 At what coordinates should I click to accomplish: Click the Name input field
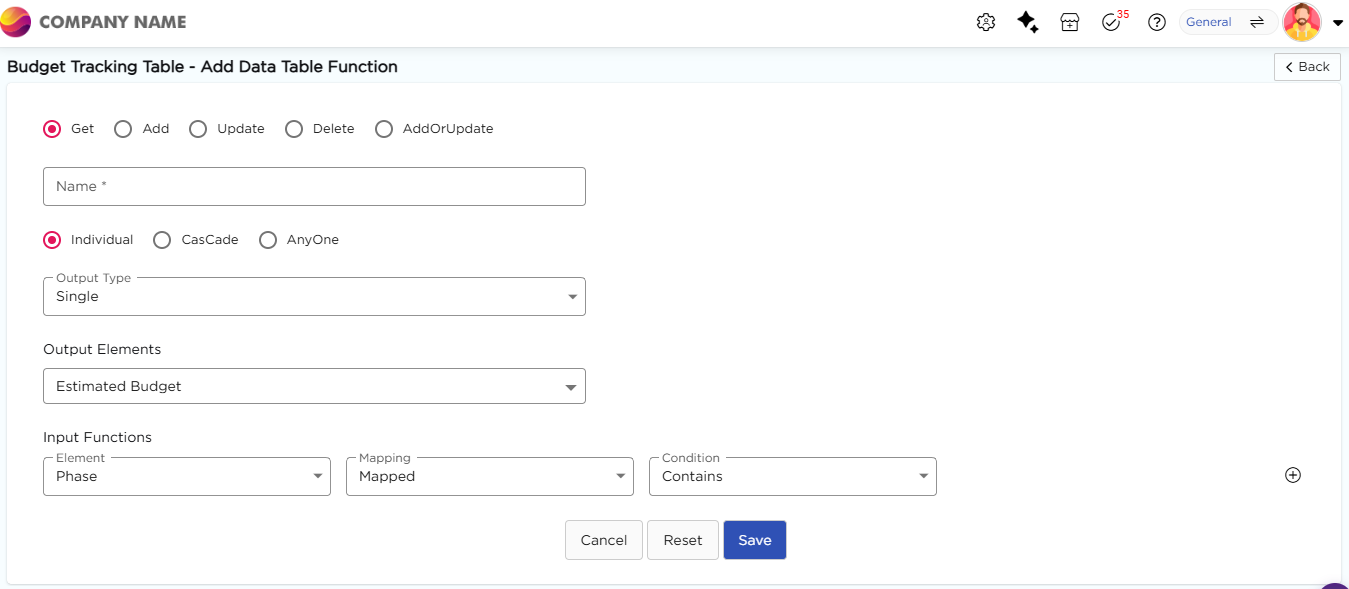(314, 187)
